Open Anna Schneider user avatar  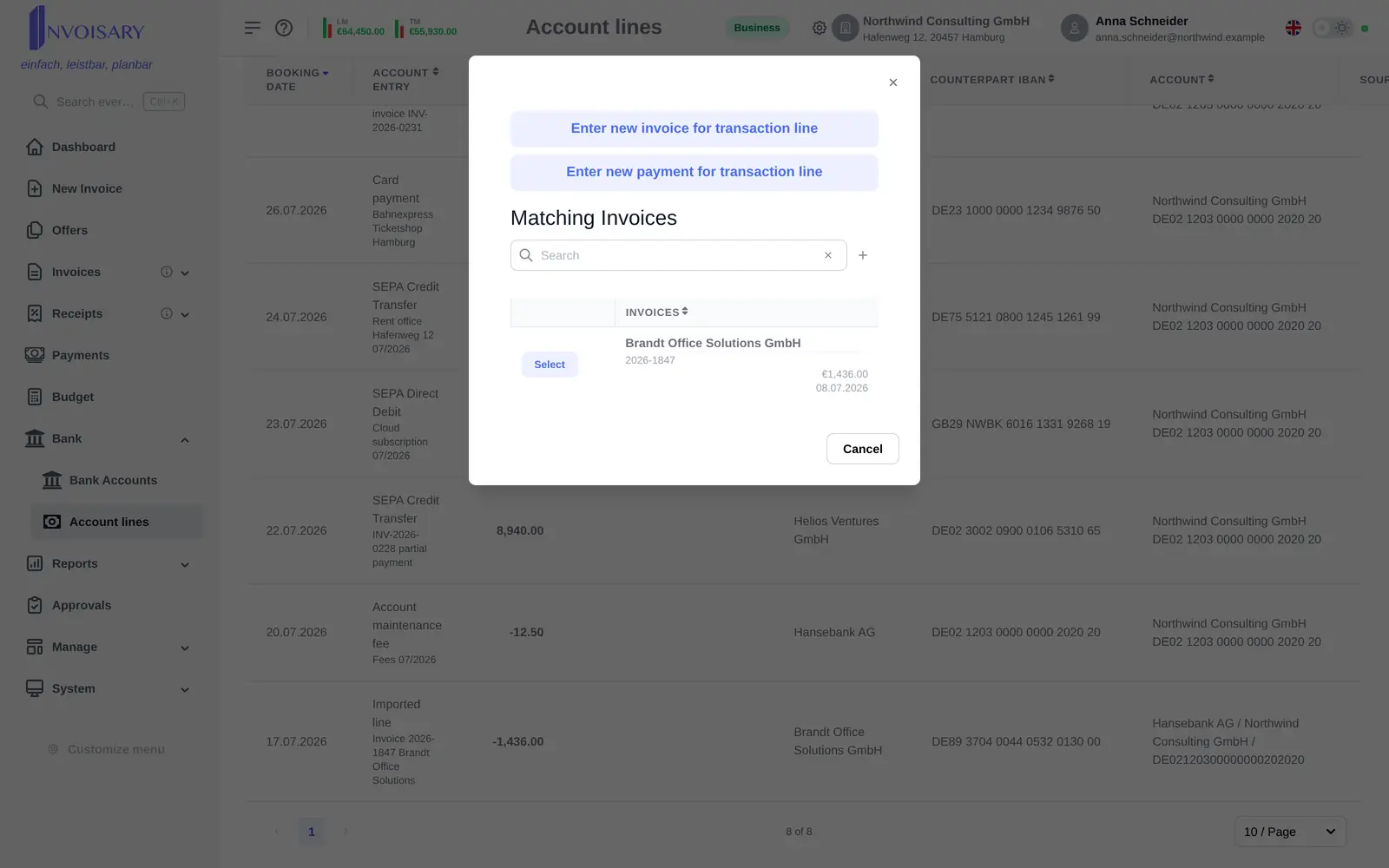(1075, 28)
